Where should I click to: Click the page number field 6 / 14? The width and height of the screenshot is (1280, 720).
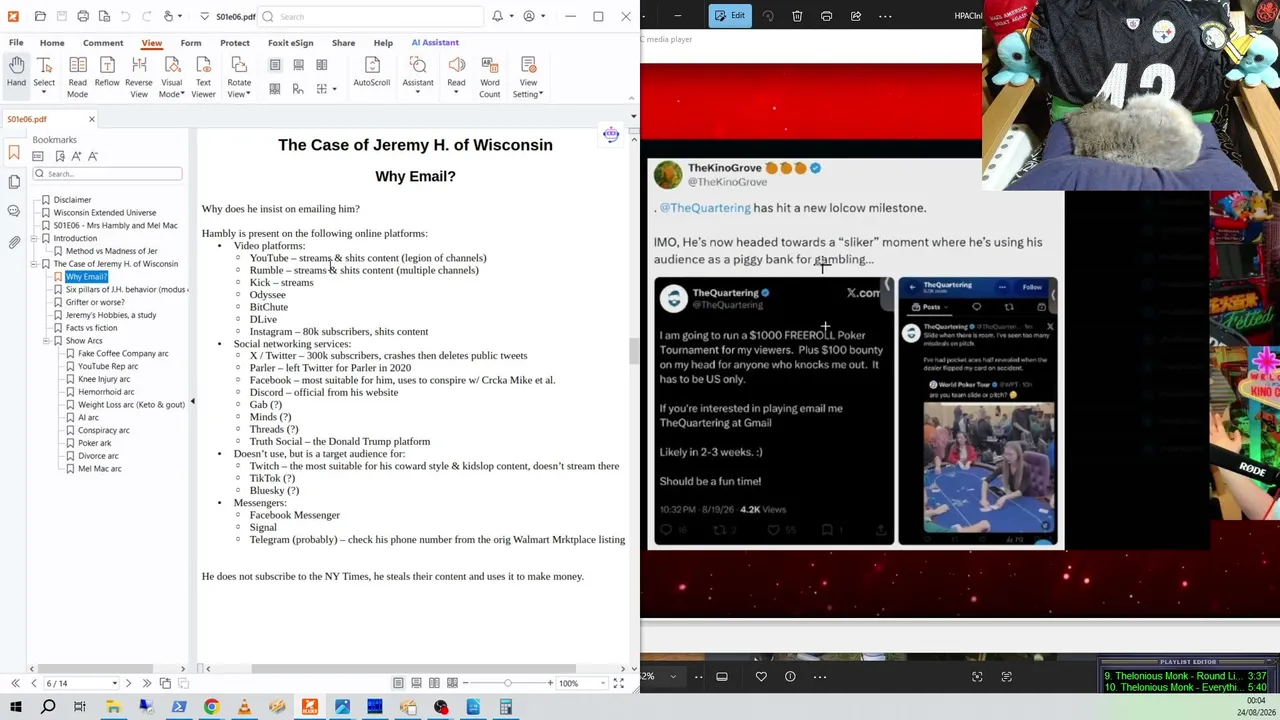tap(80, 683)
